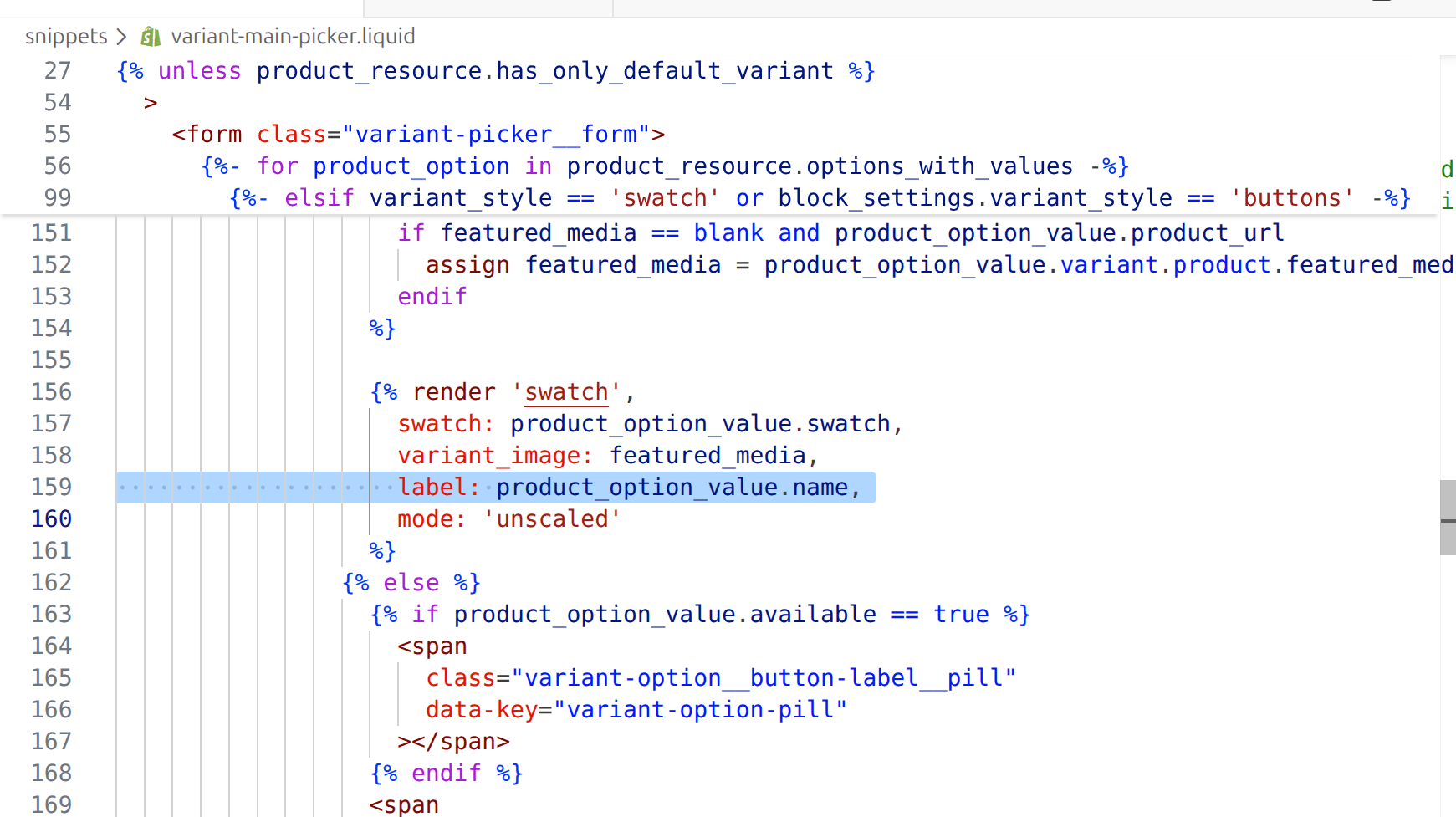This screenshot has width=1456, height=817.
Task: Click sticky line 54 closing bracket
Action: coord(151,103)
